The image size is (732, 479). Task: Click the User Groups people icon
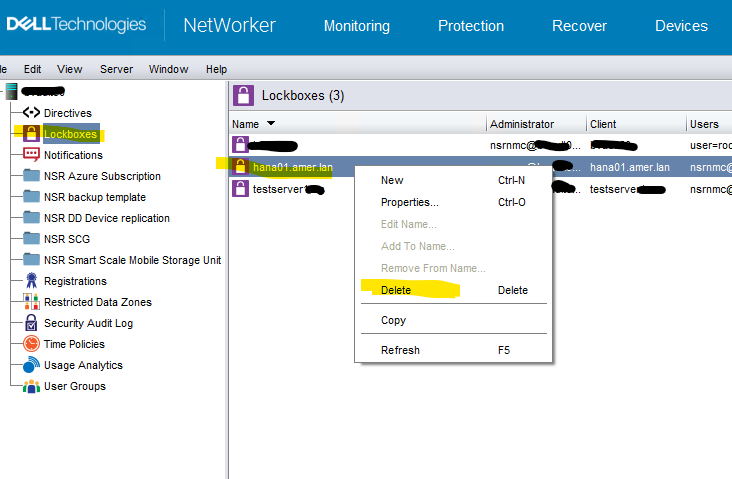pyautogui.click(x=31, y=386)
